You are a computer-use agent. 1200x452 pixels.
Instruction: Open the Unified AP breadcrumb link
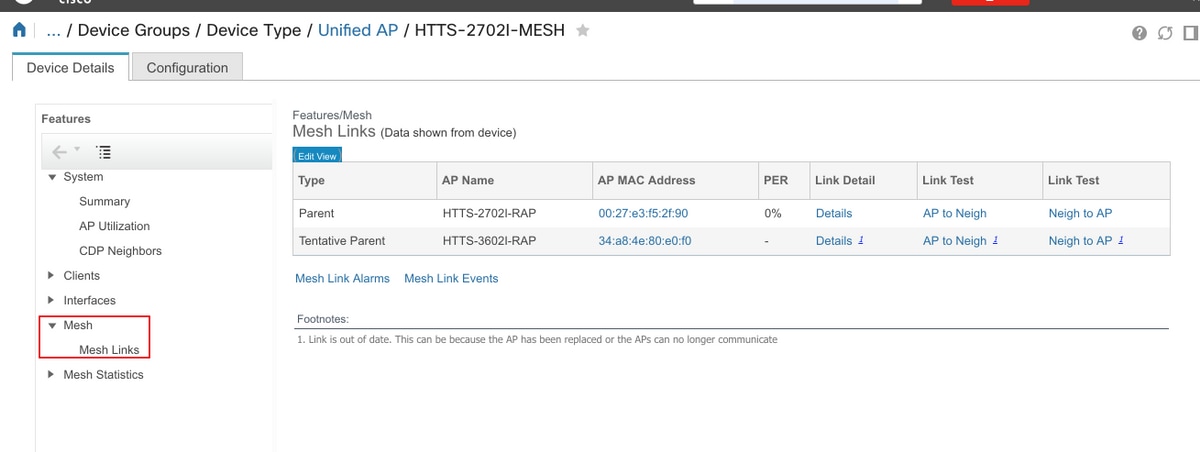point(358,31)
